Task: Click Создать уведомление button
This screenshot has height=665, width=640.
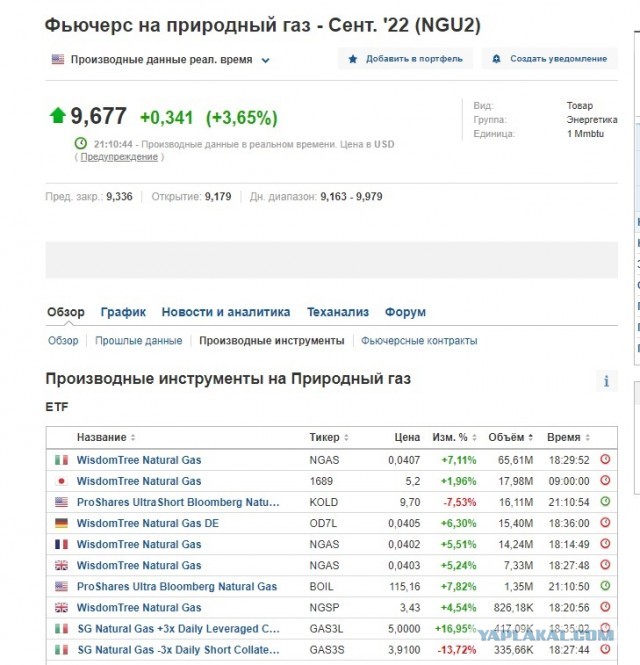Action: tap(550, 59)
